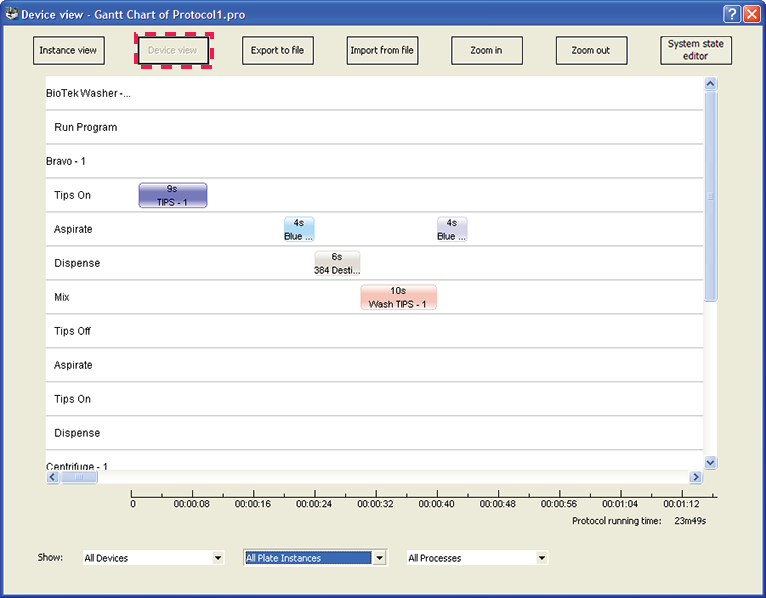Click the horizontal scrollbar left arrow
The height and width of the screenshot is (598, 766).
[53, 478]
